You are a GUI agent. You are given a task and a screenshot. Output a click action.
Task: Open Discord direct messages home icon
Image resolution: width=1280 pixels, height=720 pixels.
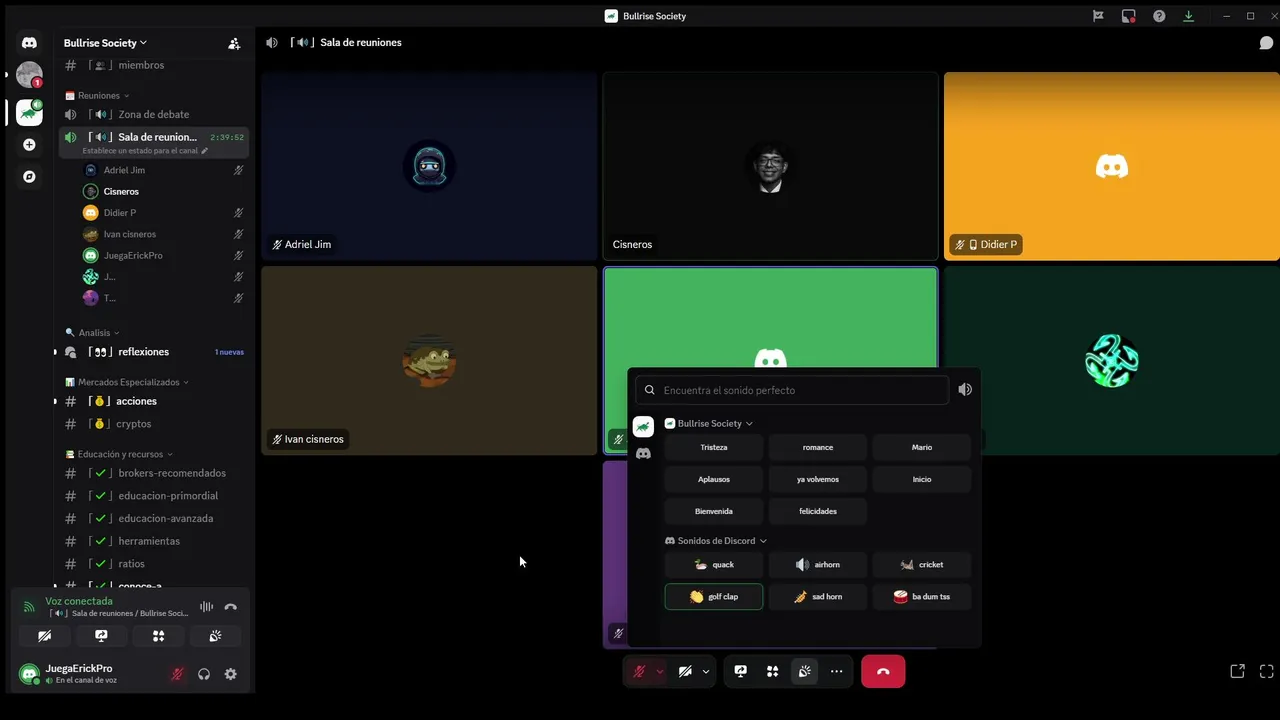[29, 43]
